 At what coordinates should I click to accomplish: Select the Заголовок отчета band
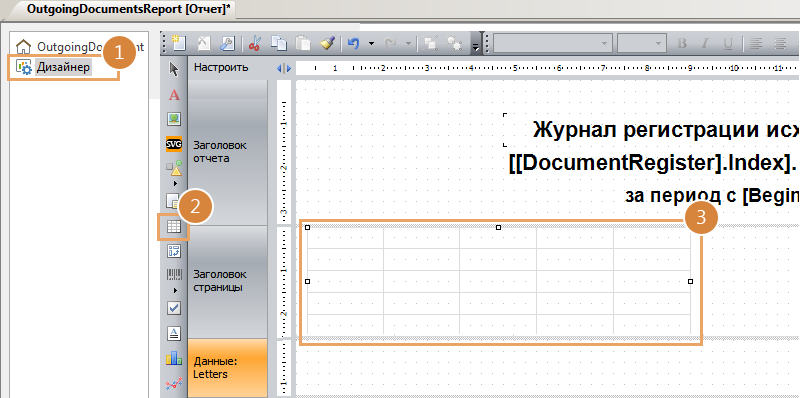coord(228,152)
